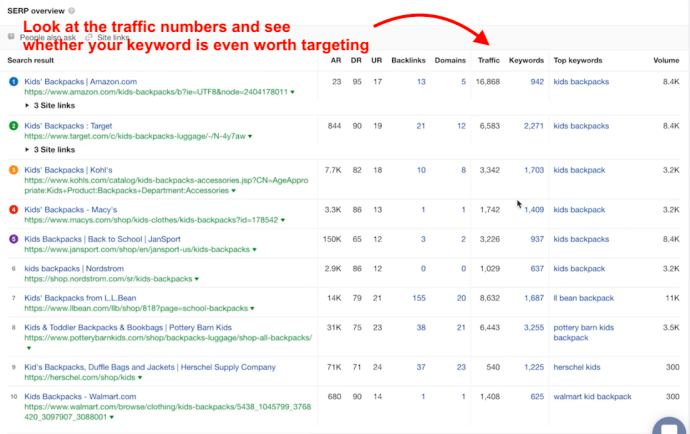Open dropdown arrow after L.L.Bean URL
690x434 pixels.
(252, 309)
